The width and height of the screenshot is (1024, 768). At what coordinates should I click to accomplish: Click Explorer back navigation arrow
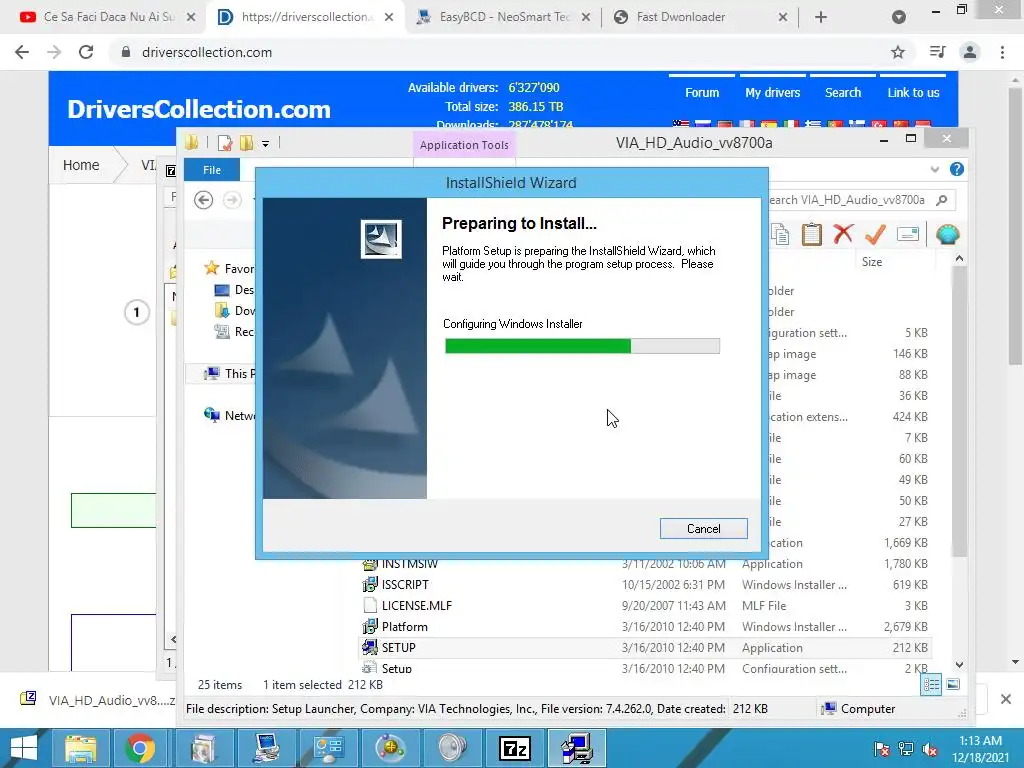pyautogui.click(x=204, y=200)
